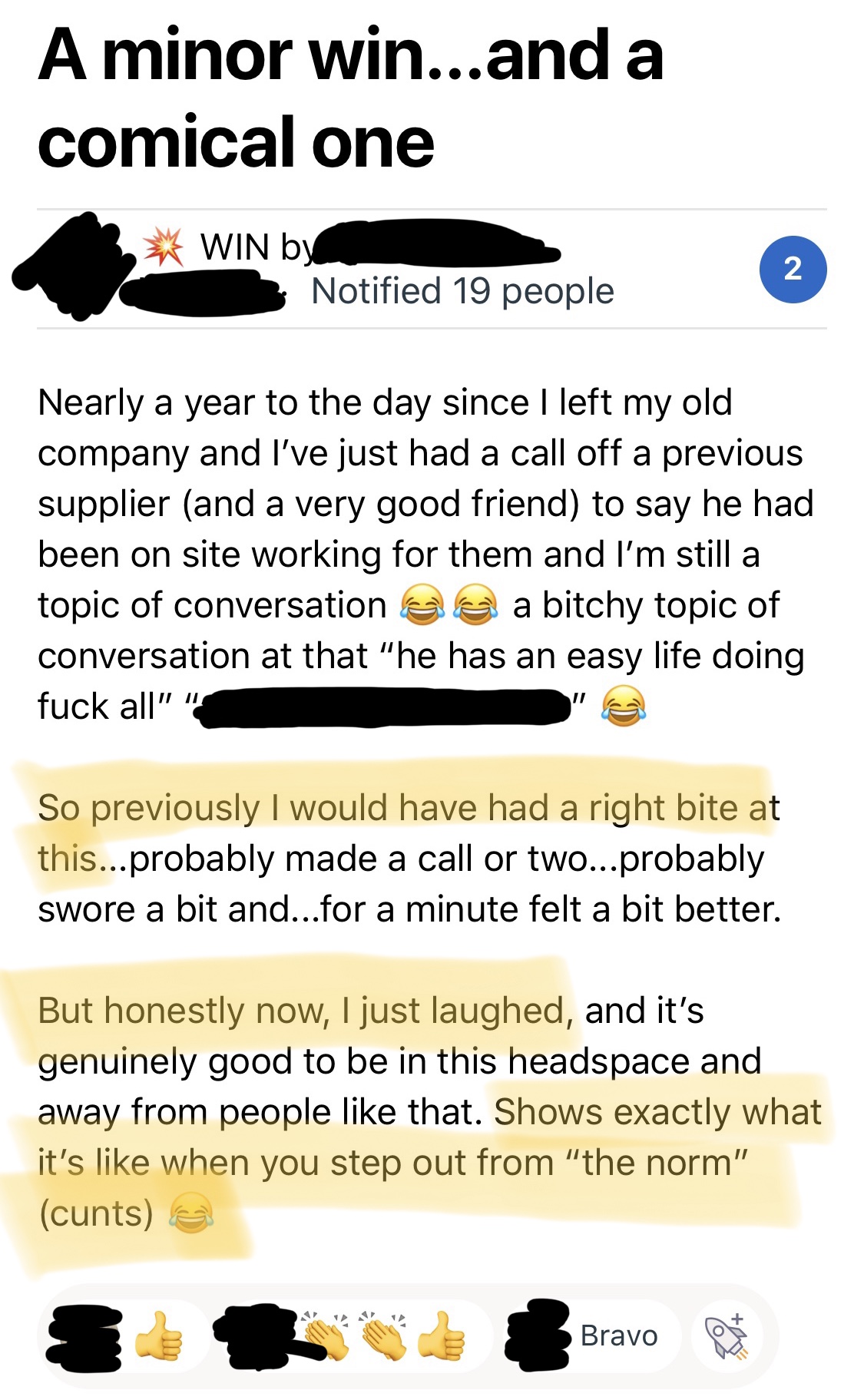Open the blue '2' notification badge
The width and height of the screenshot is (864, 1400).
[794, 268]
